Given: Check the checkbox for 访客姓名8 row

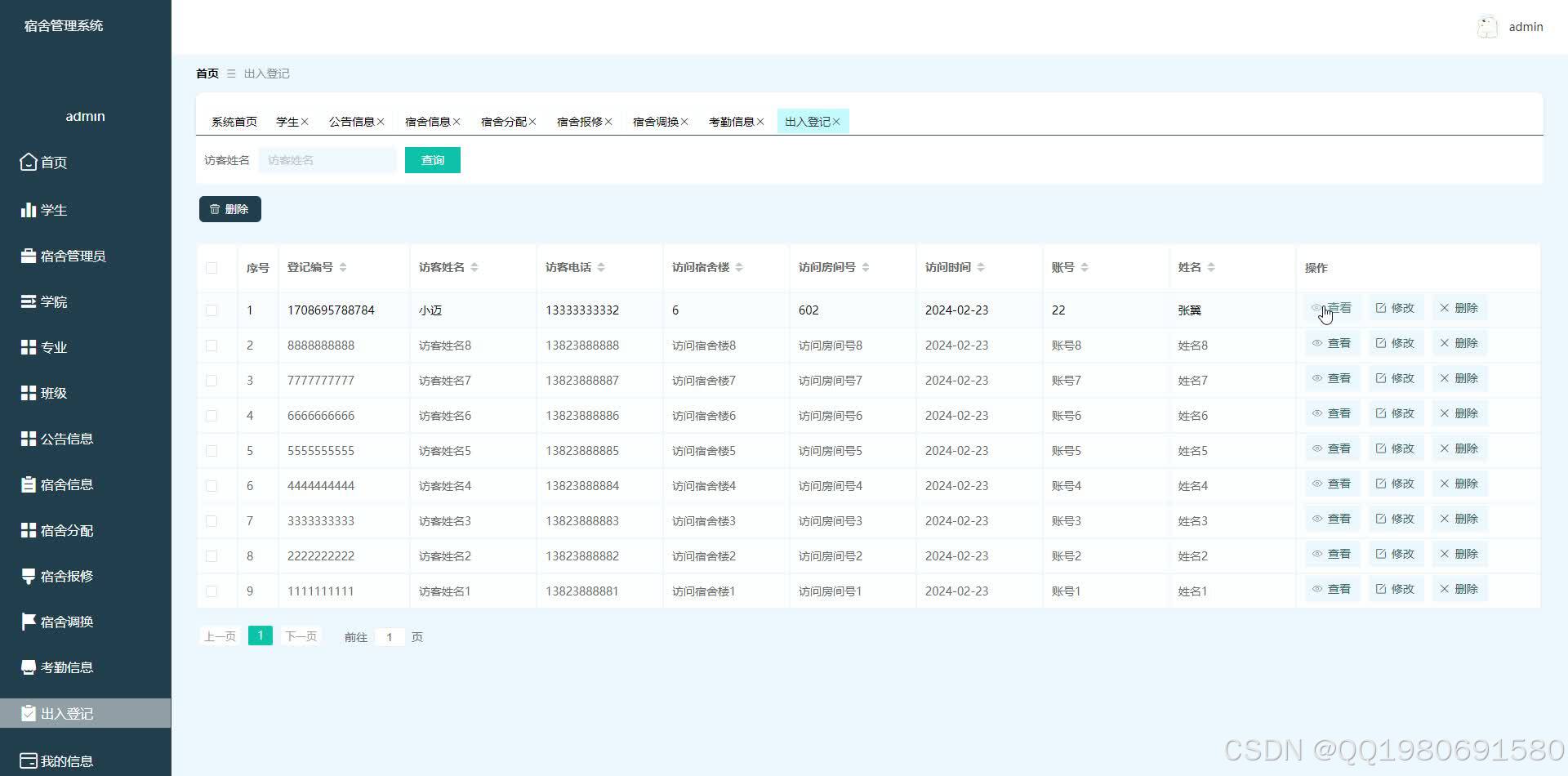Looking at the screenshot, I should (x=212, y=346).
